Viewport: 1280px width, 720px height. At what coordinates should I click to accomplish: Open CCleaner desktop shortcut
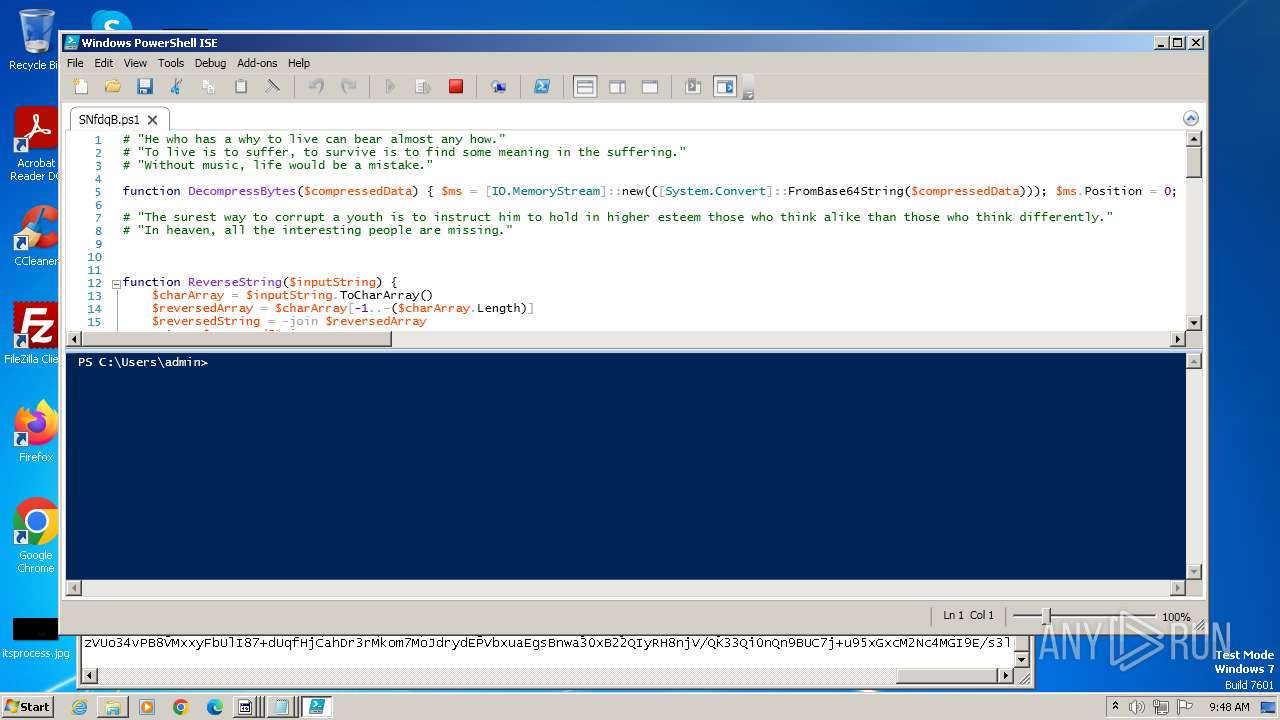[x=36, y=236]
